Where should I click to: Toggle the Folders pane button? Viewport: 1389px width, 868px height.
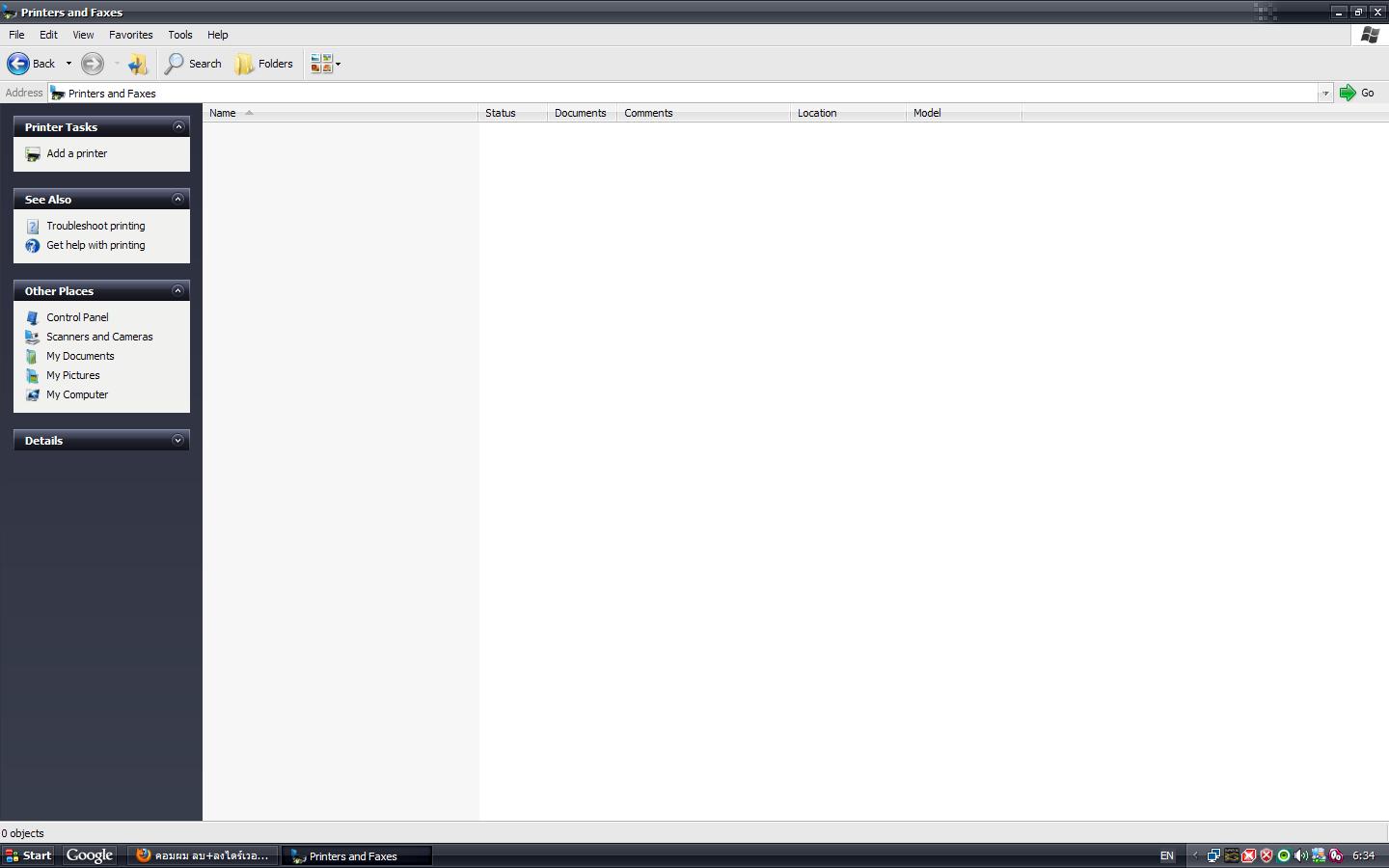264,64
